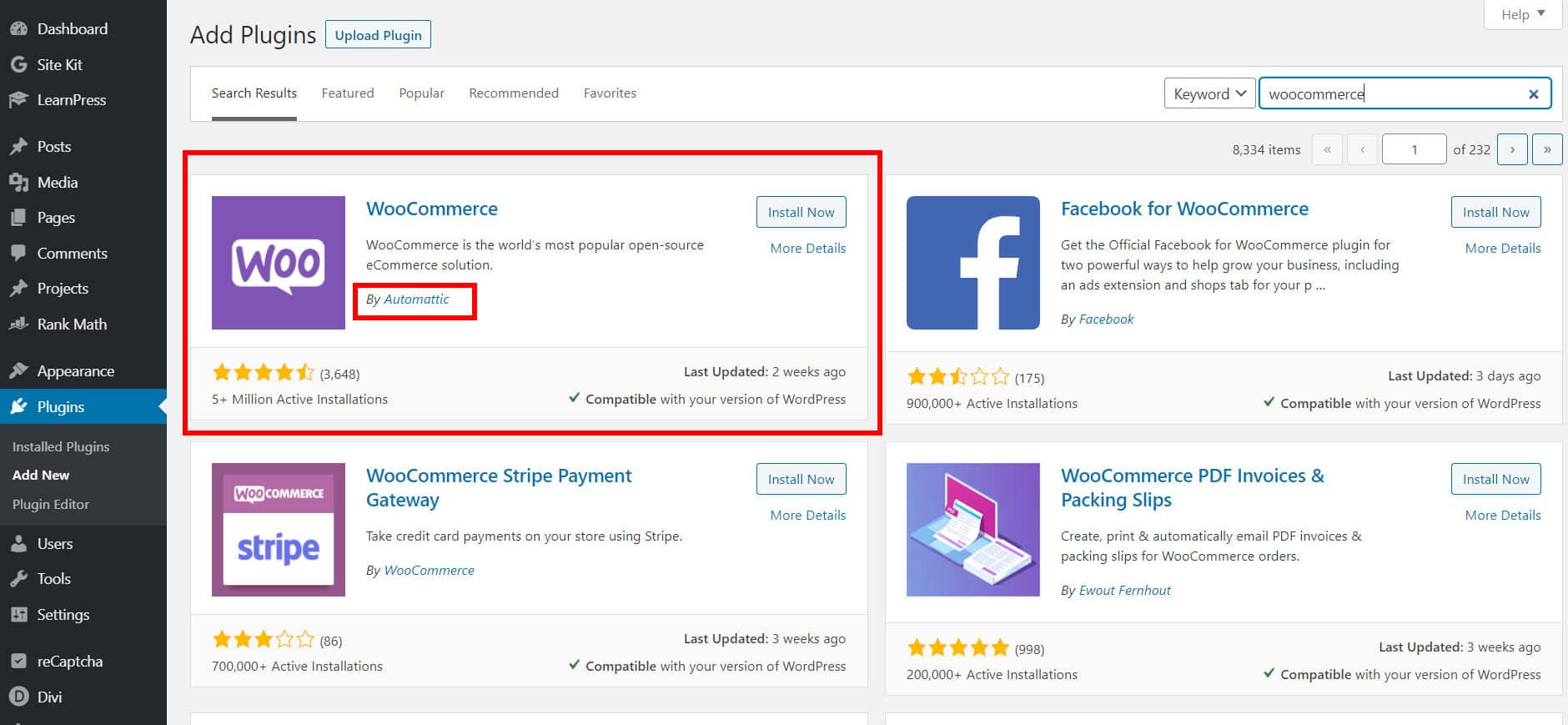1568x725 pixels.
Task: Open the Dashboard icon in sidebar
Action: click(x=18, y=29)
